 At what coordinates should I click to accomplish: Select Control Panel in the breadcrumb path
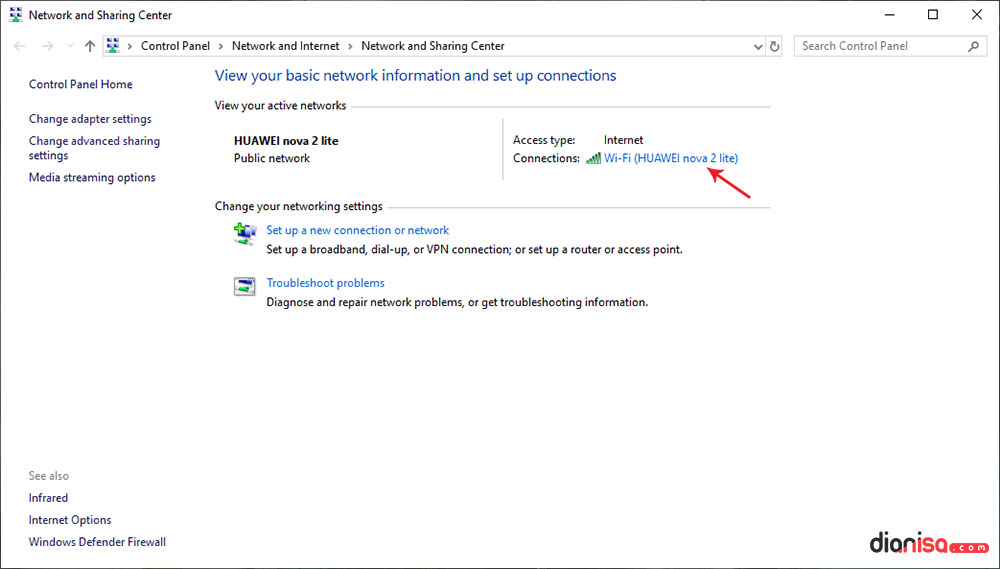tap(175, 46)
